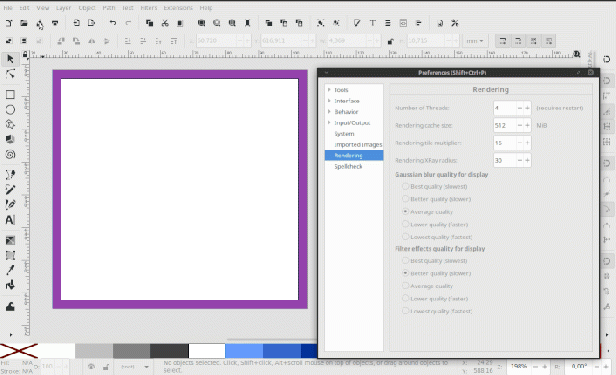616x375 pixels.
Task: Select the arrow Selector tool
Action: coord(10,59)
